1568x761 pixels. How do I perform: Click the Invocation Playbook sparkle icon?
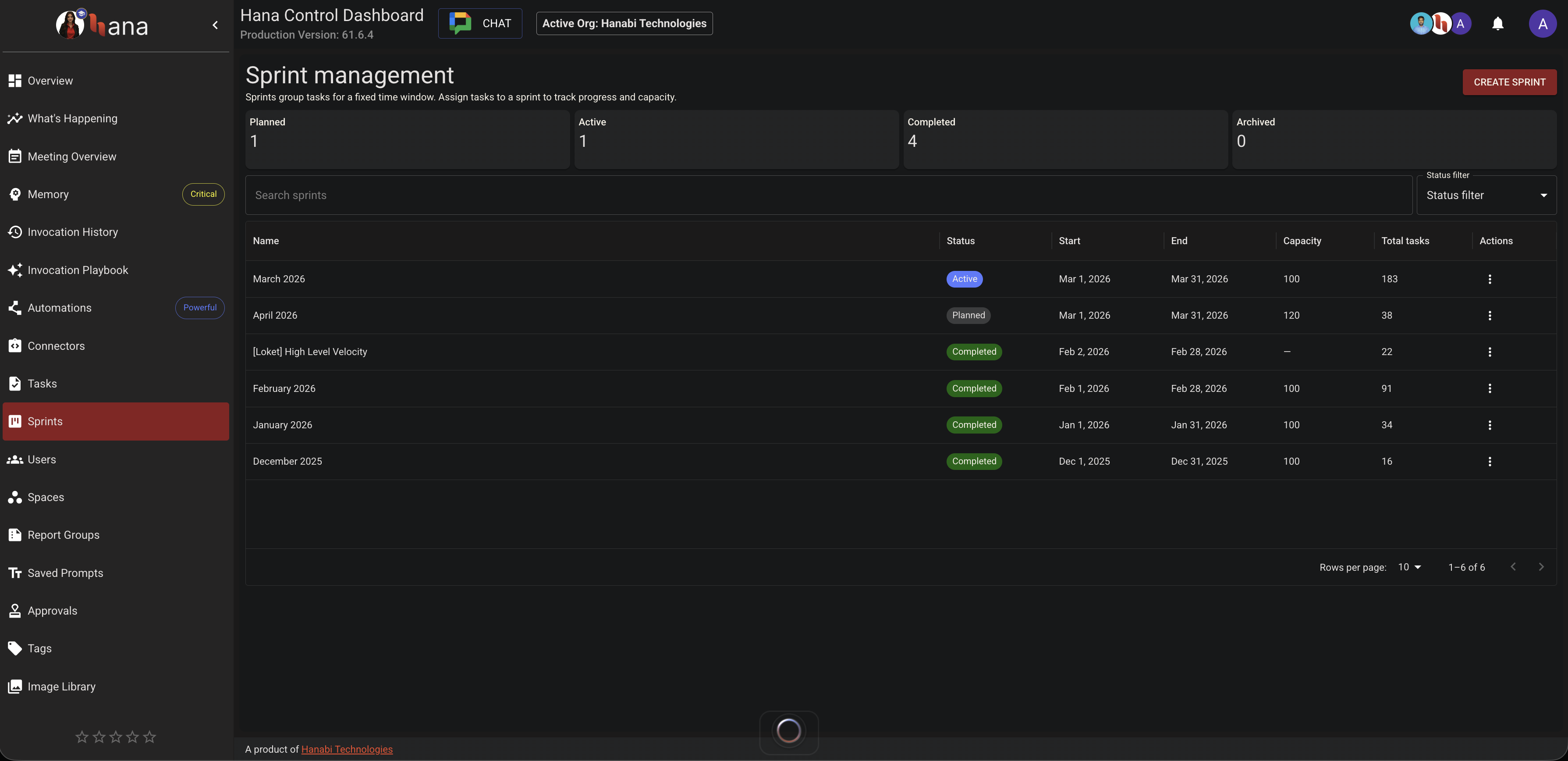point(14,270)
